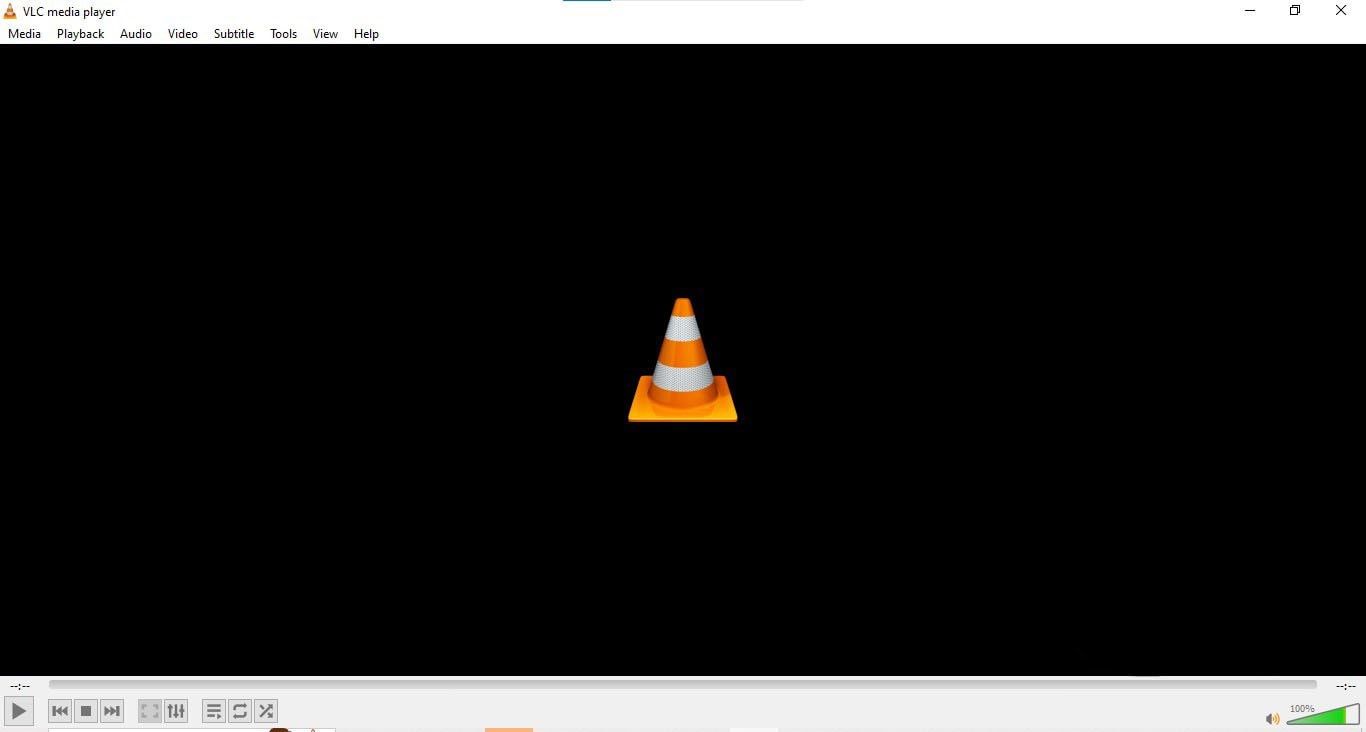
Task: Open the Subtitle menu
Action: [234, 34]
